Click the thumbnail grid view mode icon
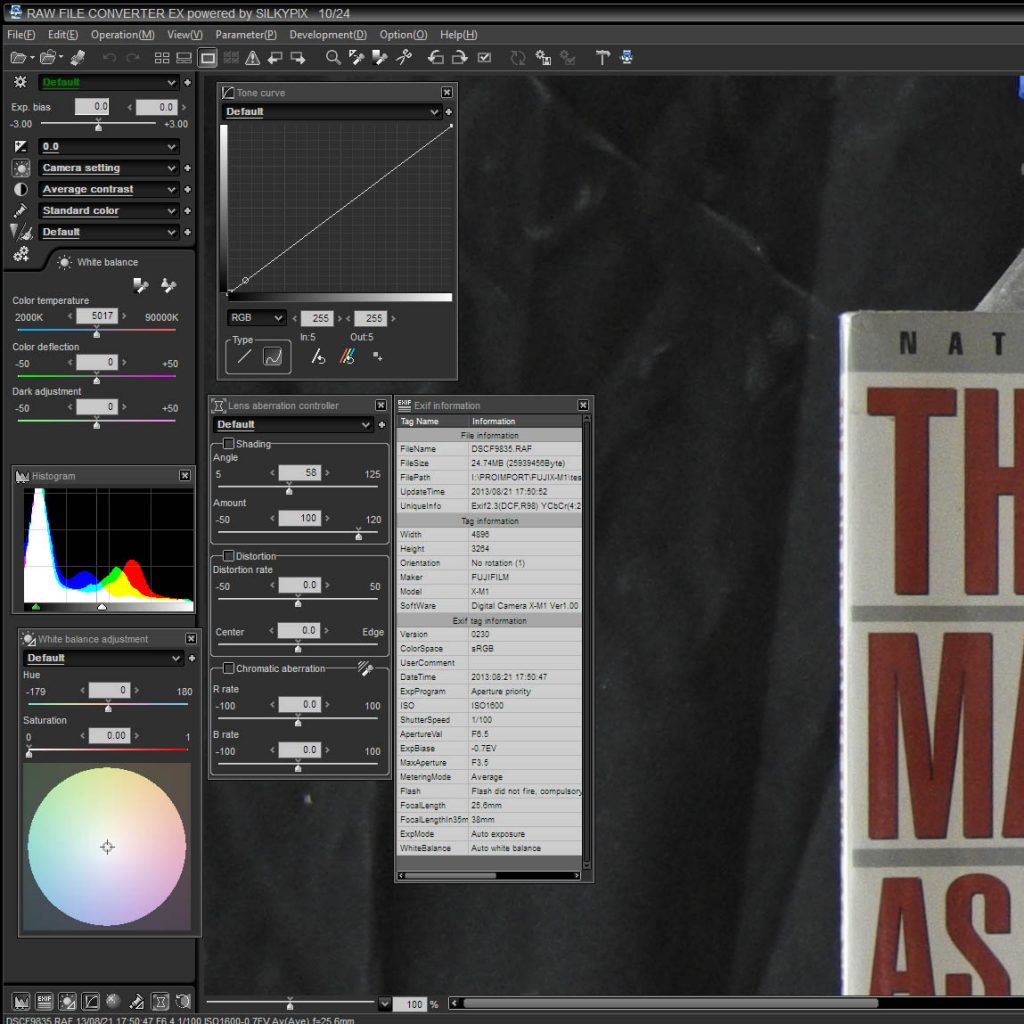The image size is (1024, 1024). [x=161, y=58]
